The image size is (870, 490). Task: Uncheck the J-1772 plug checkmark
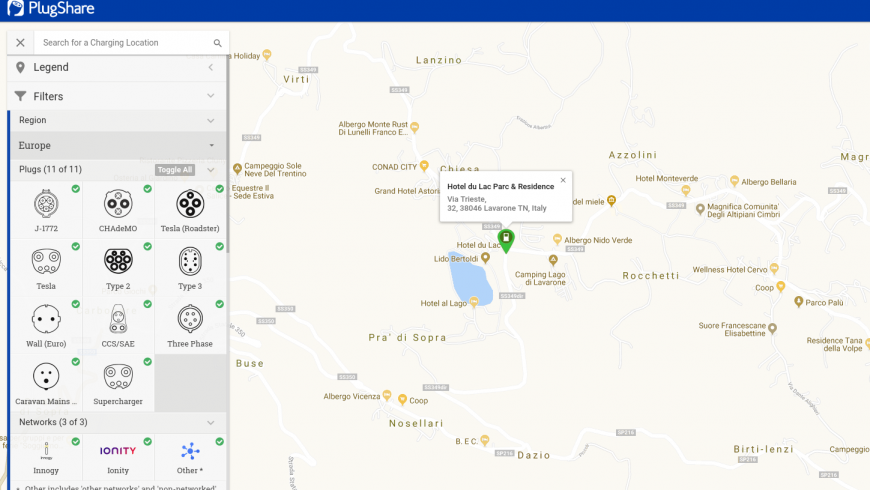tap(75, 189)
